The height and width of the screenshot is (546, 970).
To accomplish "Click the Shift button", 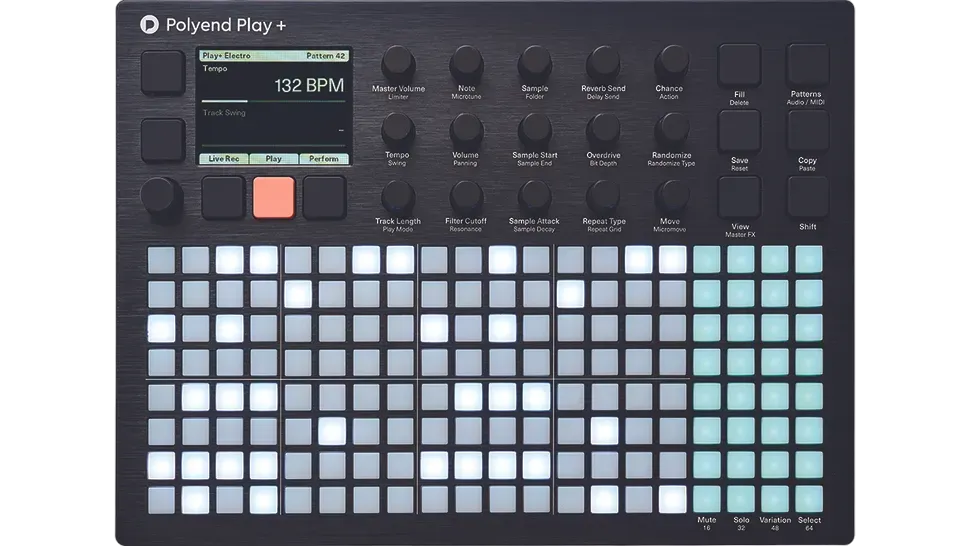I will pyautogui.click(x=807, y=197).
